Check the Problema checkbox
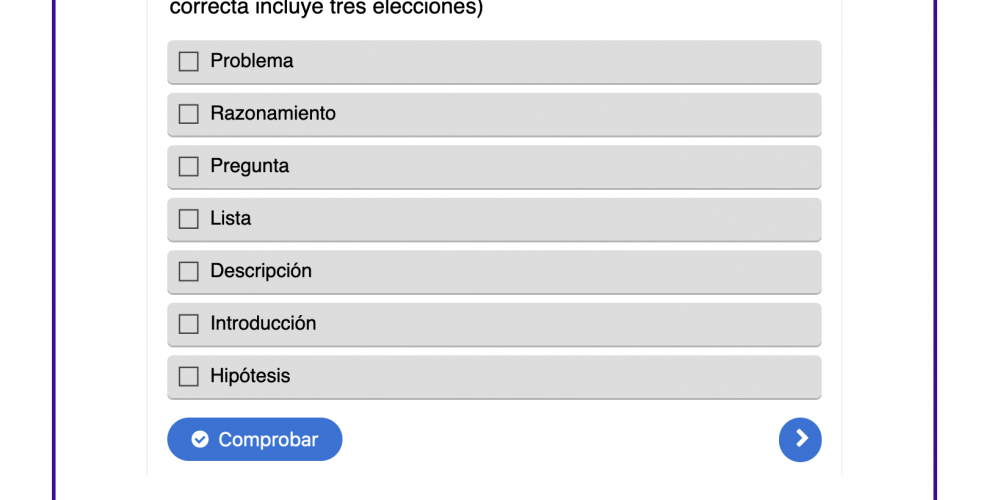The width and height of the screenshot is (1000, 500). point(188,62)
